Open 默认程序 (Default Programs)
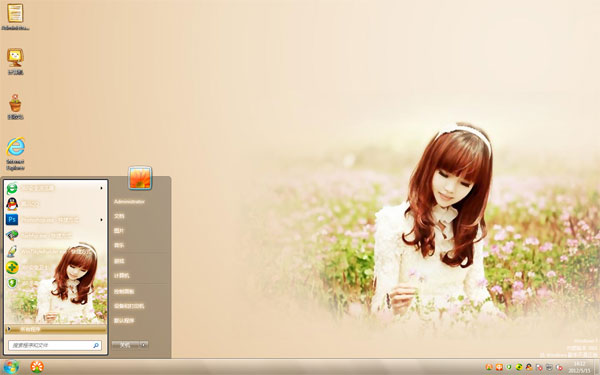This screenshot has width=600, height=375. coord(124,321)
